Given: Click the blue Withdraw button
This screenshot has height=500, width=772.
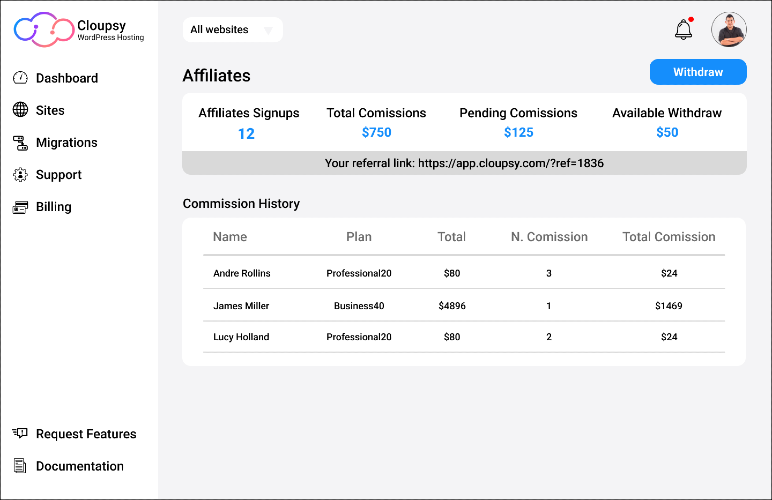Looking at the screenshot, I should 698,72.
